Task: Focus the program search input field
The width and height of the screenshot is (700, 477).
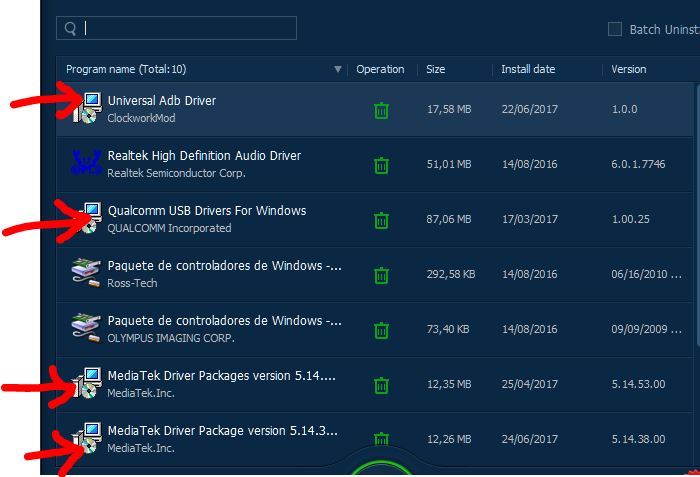Action: [x=176, y=28]
